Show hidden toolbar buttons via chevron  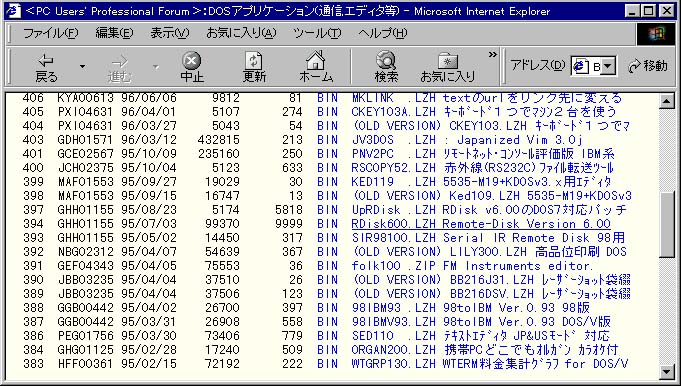[x=492, y=55]
